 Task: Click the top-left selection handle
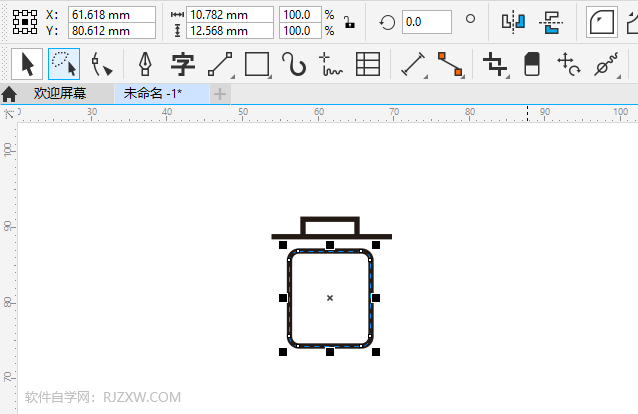tap(283, 245)
